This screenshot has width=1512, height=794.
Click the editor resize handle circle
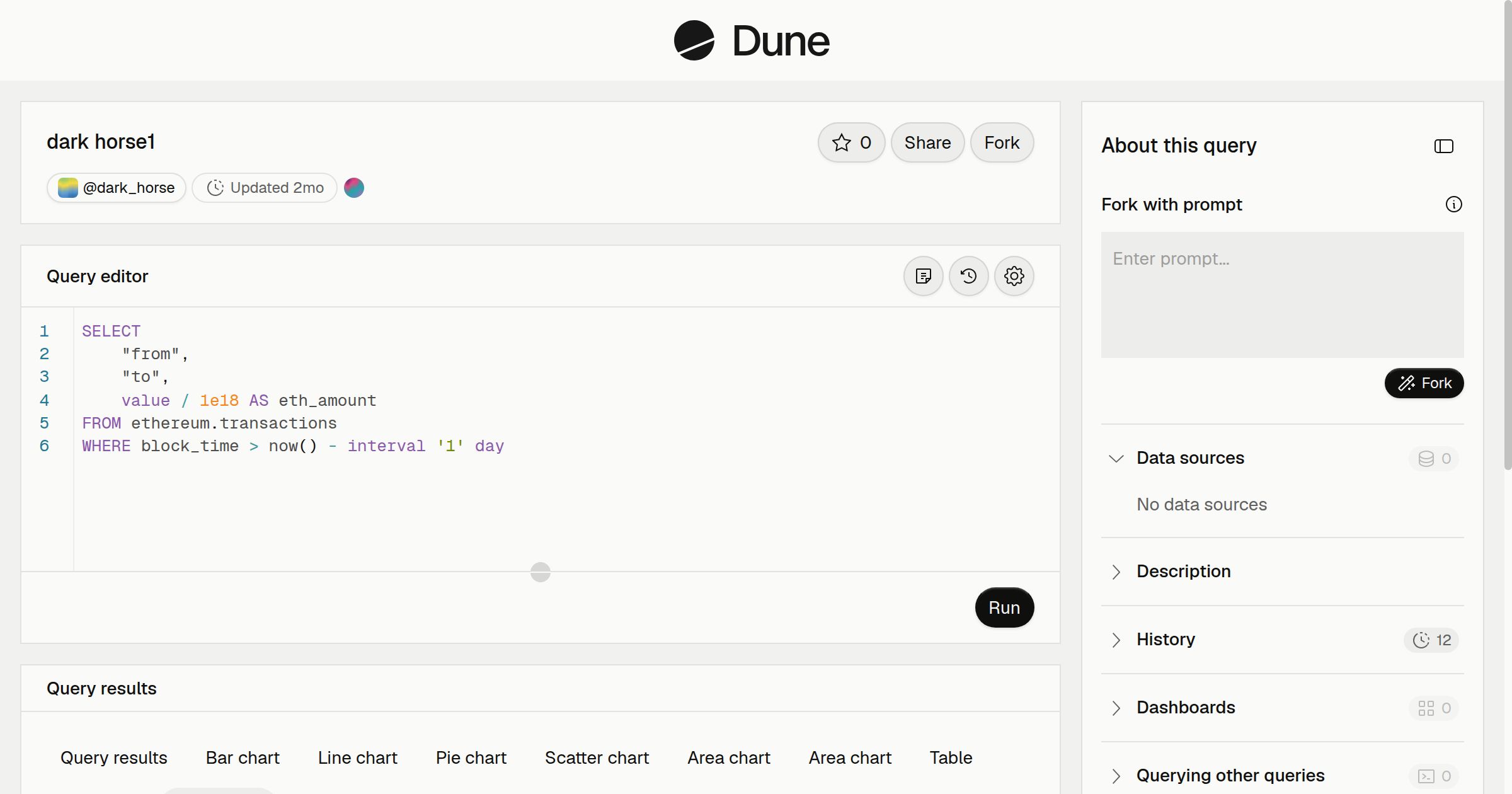click(x=540, y=572)
